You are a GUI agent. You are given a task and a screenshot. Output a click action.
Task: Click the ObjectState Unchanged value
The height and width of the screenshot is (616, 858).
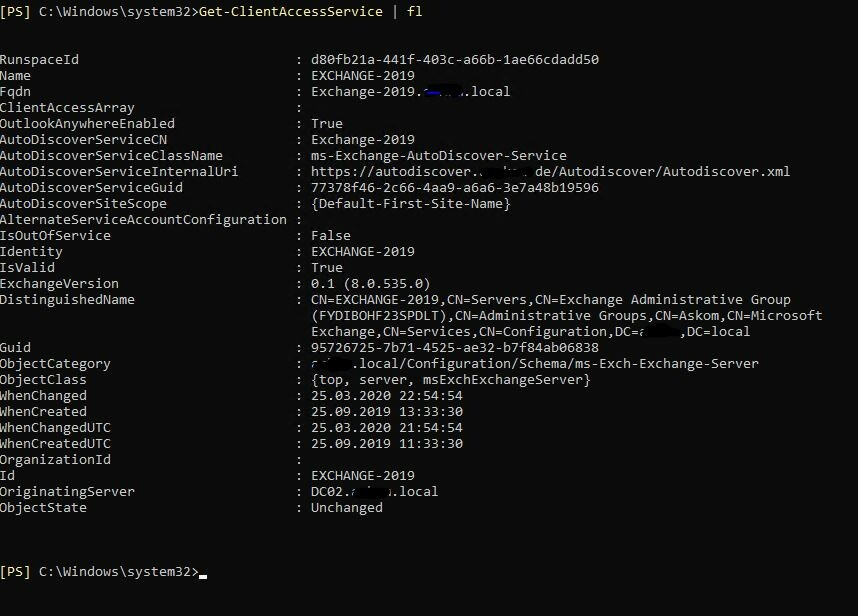[x=346, y=508]
